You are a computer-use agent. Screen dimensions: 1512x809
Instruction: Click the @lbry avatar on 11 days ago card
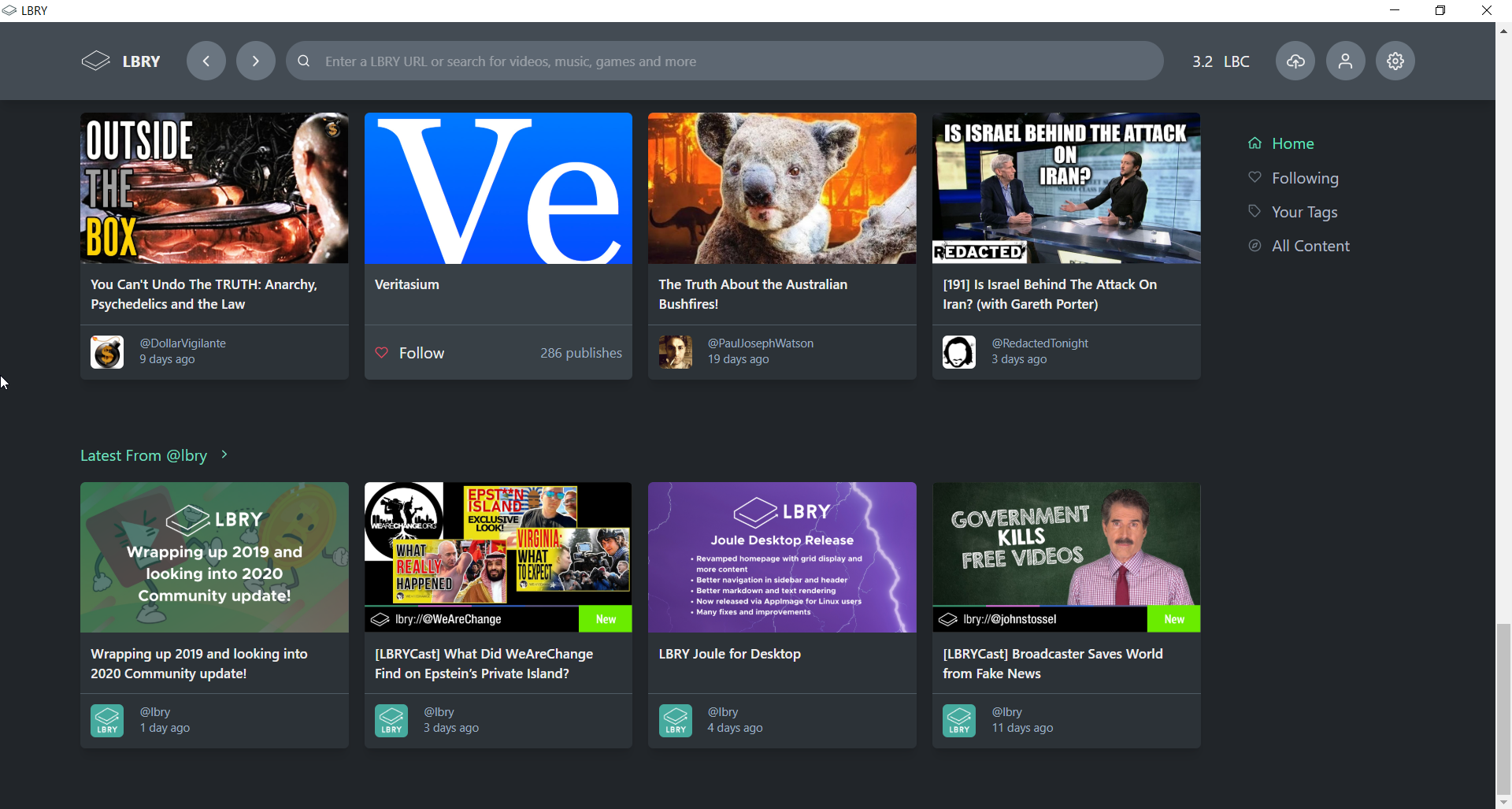[x=959, y=721]
